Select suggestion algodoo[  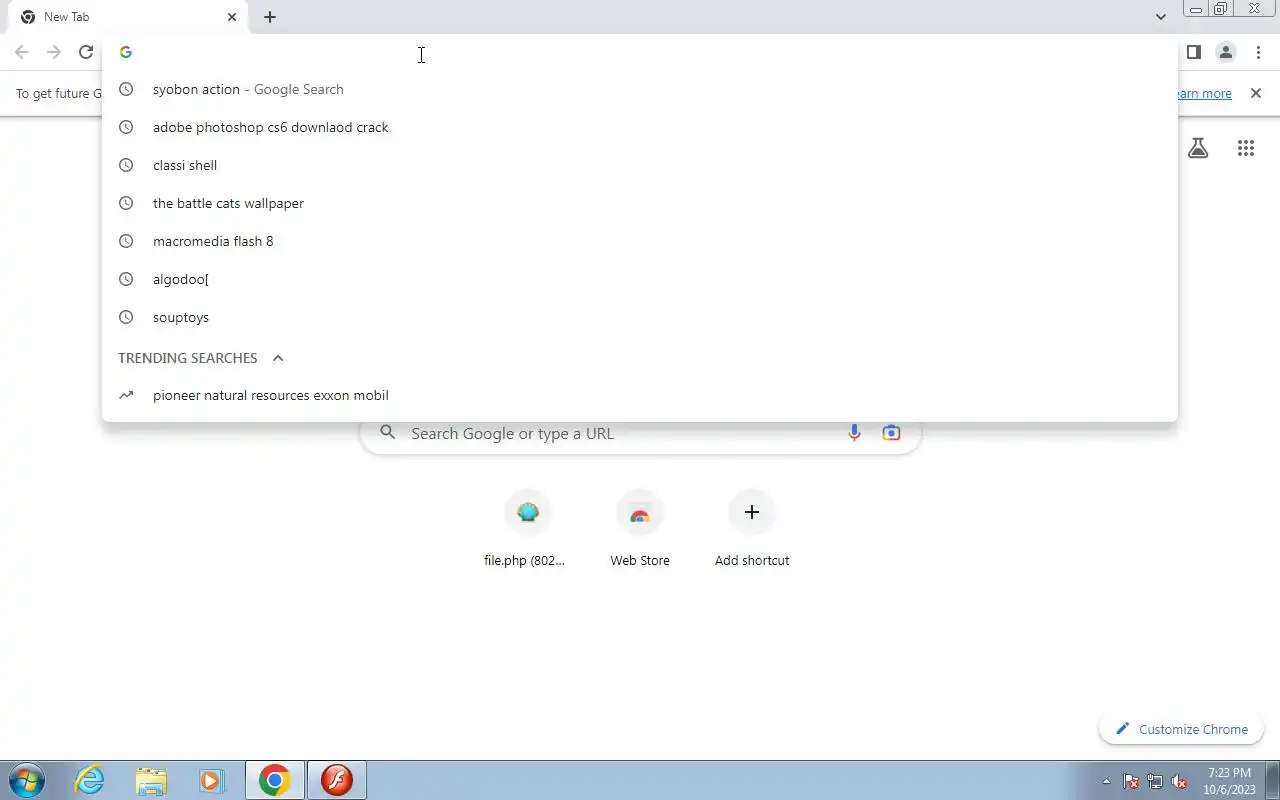tap(640, 279)
